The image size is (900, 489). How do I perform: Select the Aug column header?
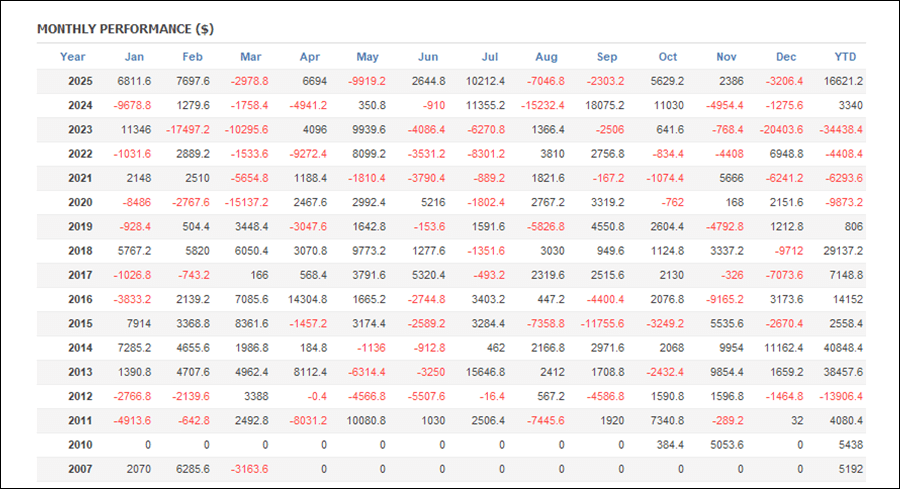548,57
